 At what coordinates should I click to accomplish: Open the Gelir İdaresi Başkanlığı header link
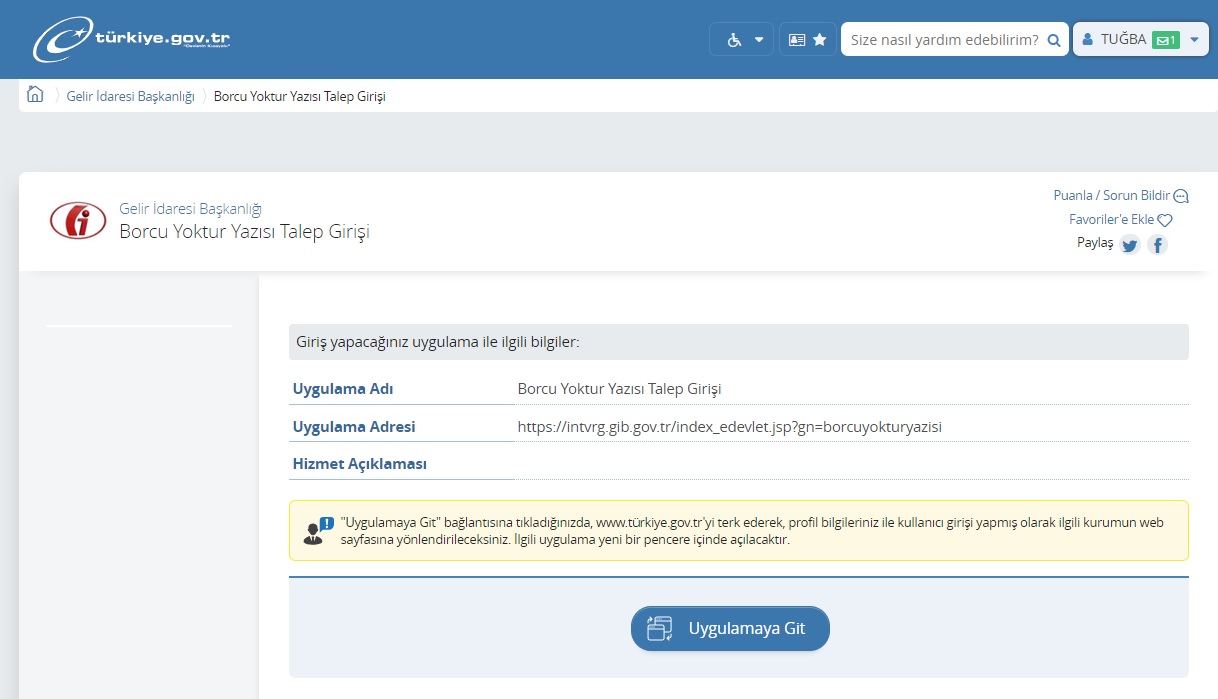190,209
